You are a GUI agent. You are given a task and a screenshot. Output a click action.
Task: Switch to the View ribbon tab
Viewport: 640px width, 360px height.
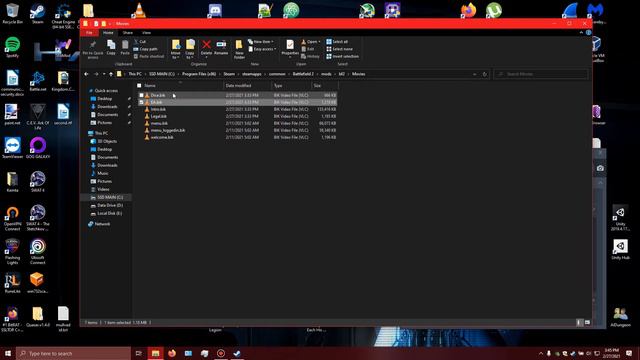click(146, 32)
